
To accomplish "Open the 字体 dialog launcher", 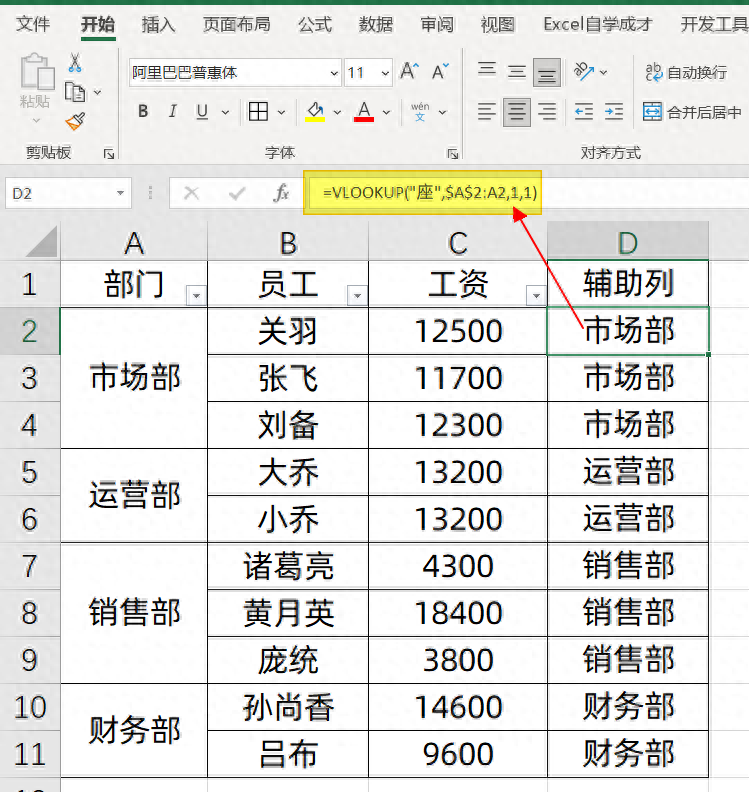I will coord(453,154).
